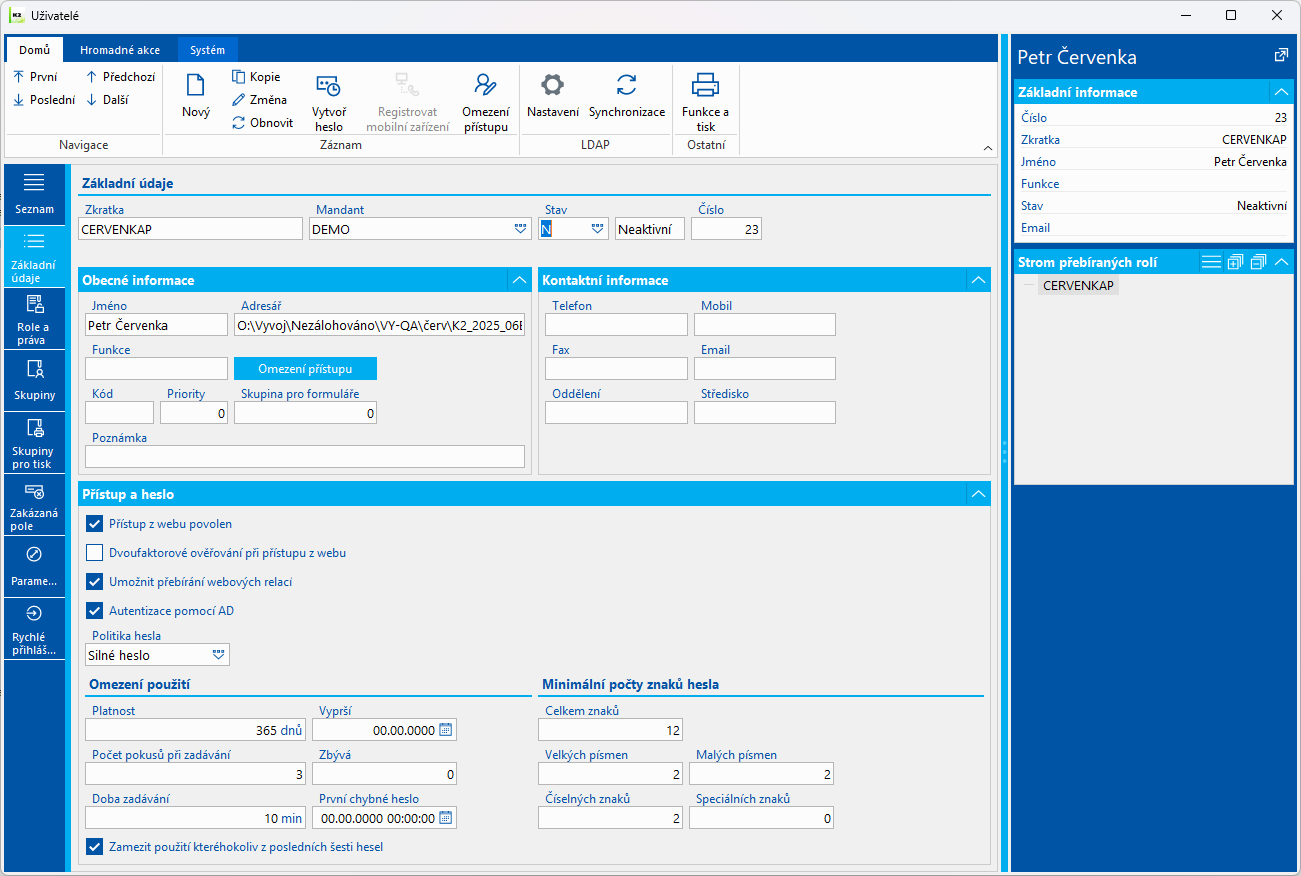The width and height of the screenshot is (1301, 876).
Task: Collapse Strom přebíraných rolí panel
Action: (x=1281, y=262)
